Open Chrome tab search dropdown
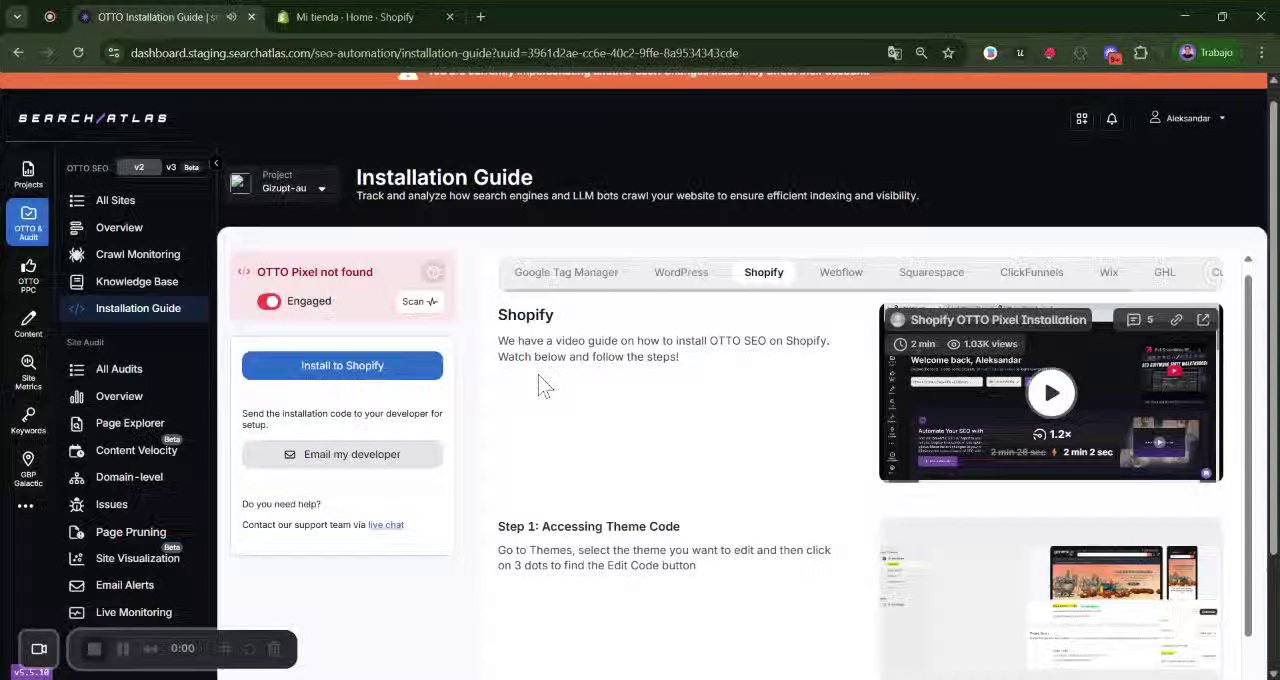Viewport: 1280px width, 680px height. (x=18, y=17)
